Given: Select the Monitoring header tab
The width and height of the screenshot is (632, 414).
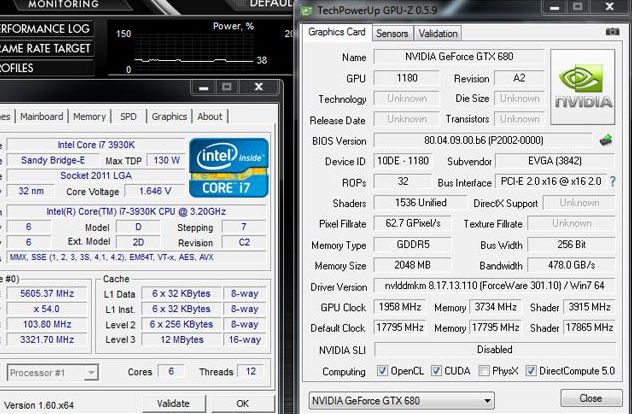Looking at the screenshot, I should tap(62, 4).
